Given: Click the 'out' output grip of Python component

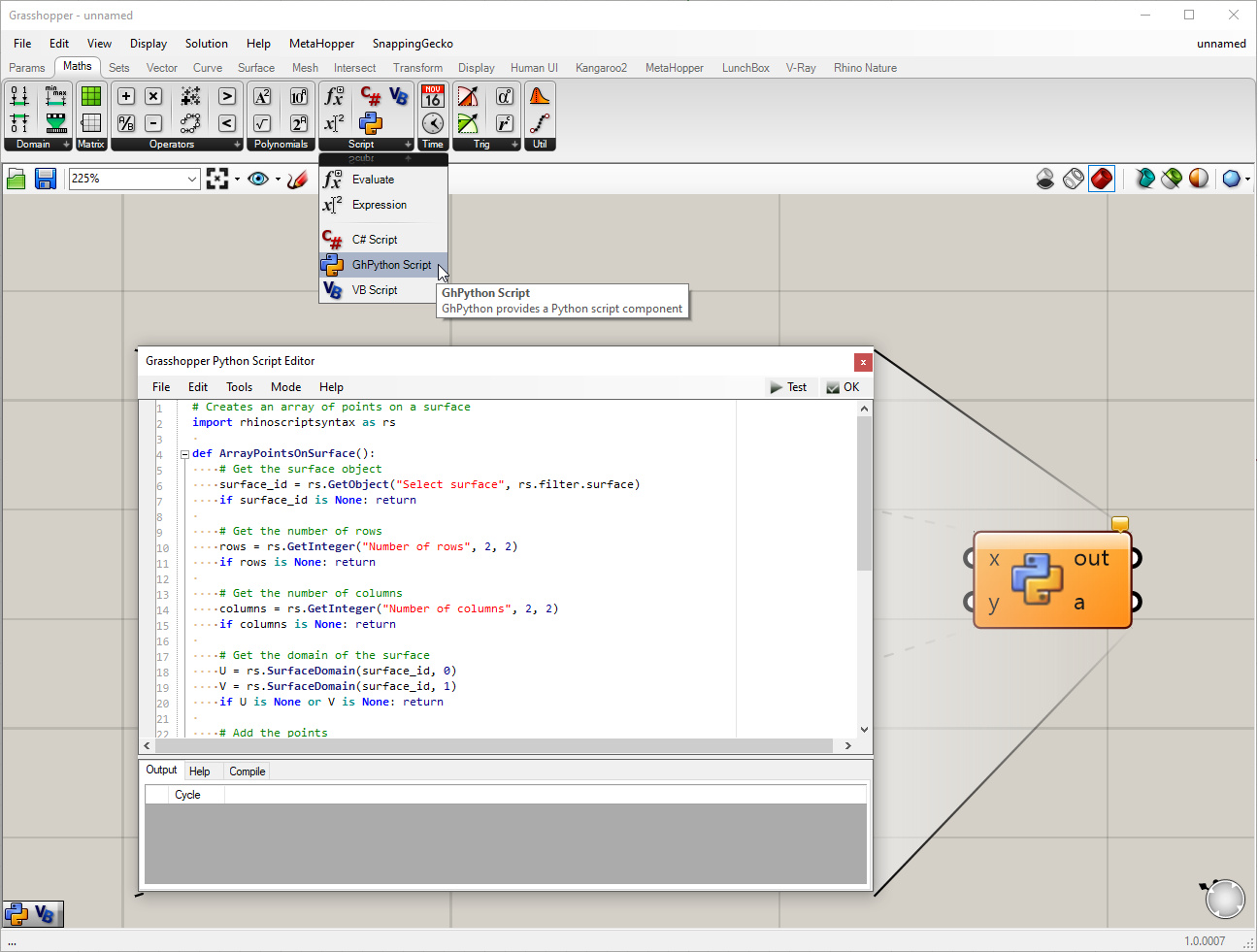Looking at the screenshot, I should pos(1136,558).
